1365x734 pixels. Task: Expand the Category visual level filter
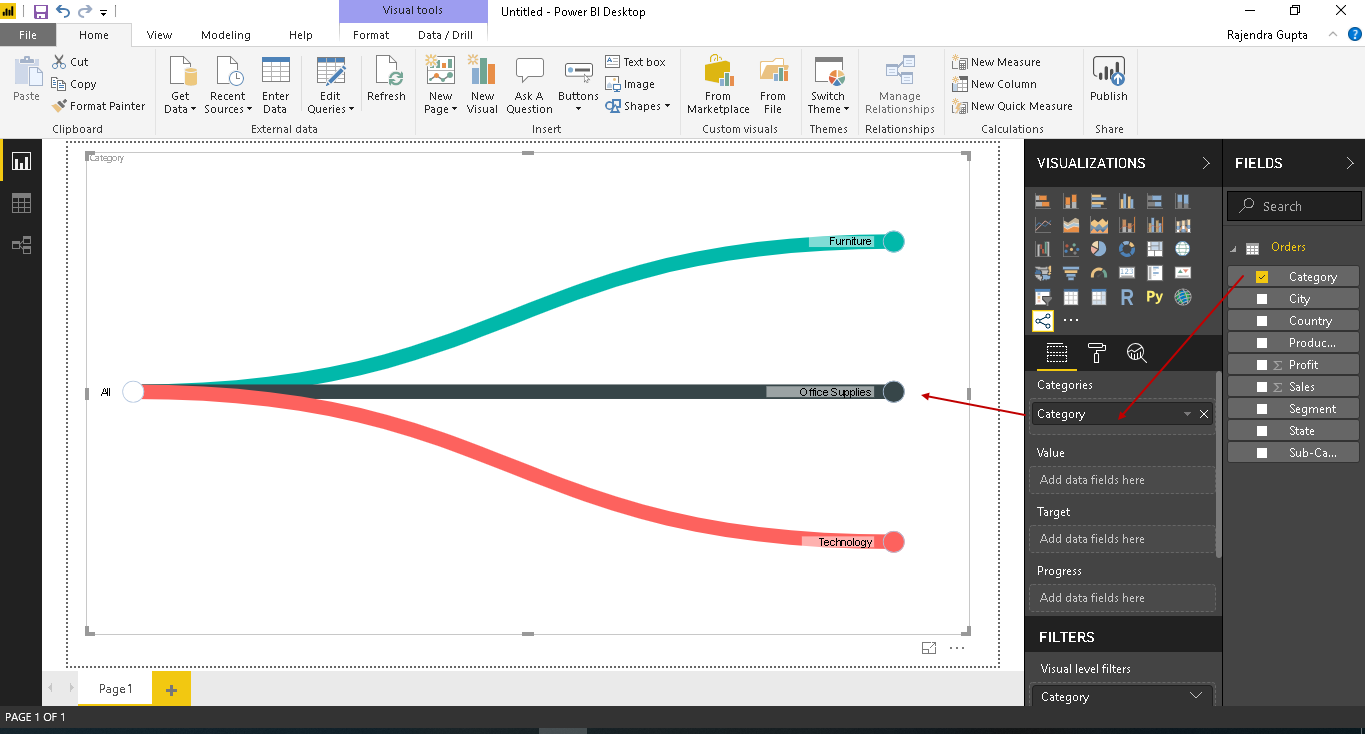[1196, 696]
